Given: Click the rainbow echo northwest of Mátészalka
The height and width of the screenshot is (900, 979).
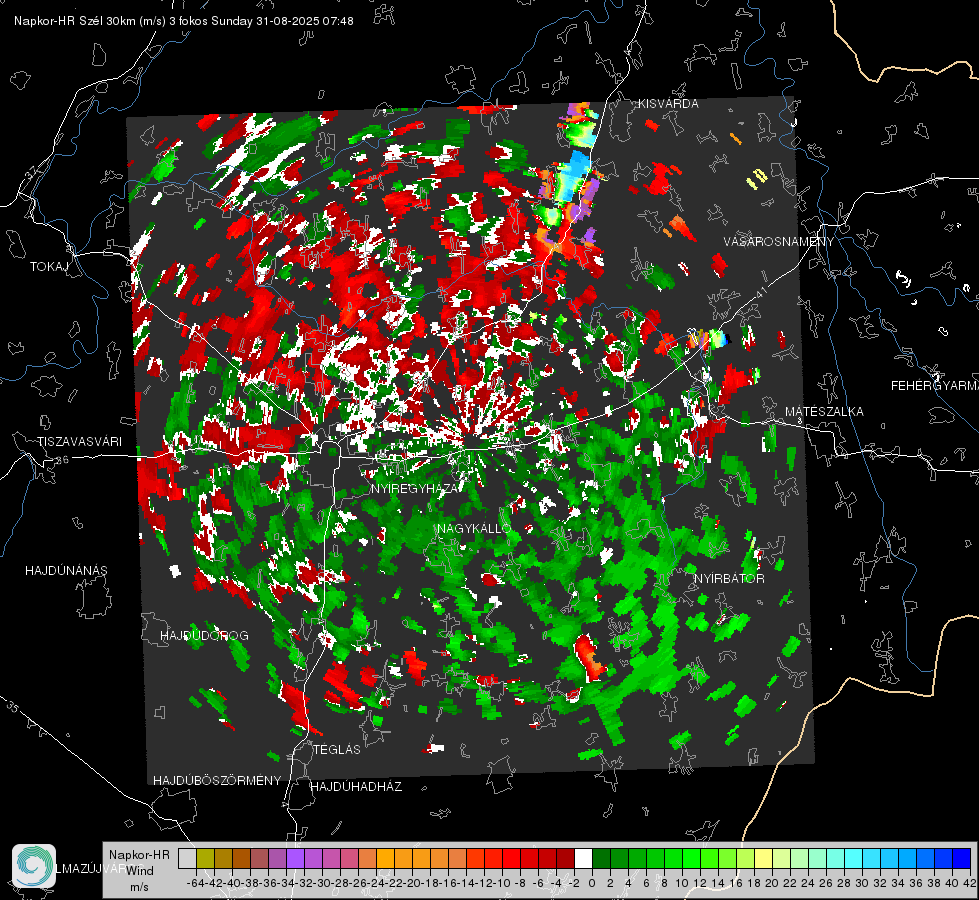Looking at the screenshot, I should [x=709, y=339].
